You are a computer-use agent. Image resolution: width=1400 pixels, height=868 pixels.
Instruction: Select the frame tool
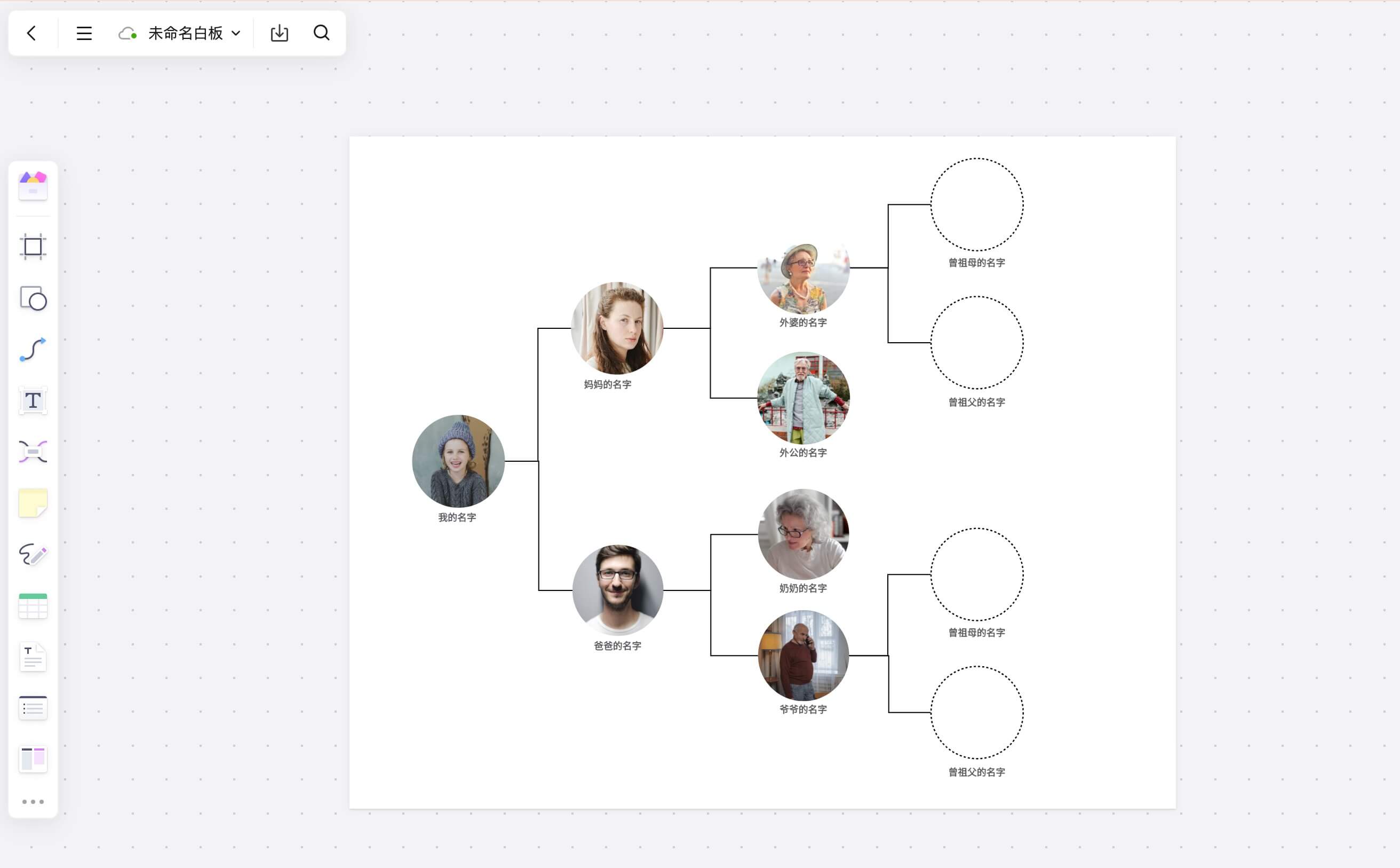click(x=33, y=247)
